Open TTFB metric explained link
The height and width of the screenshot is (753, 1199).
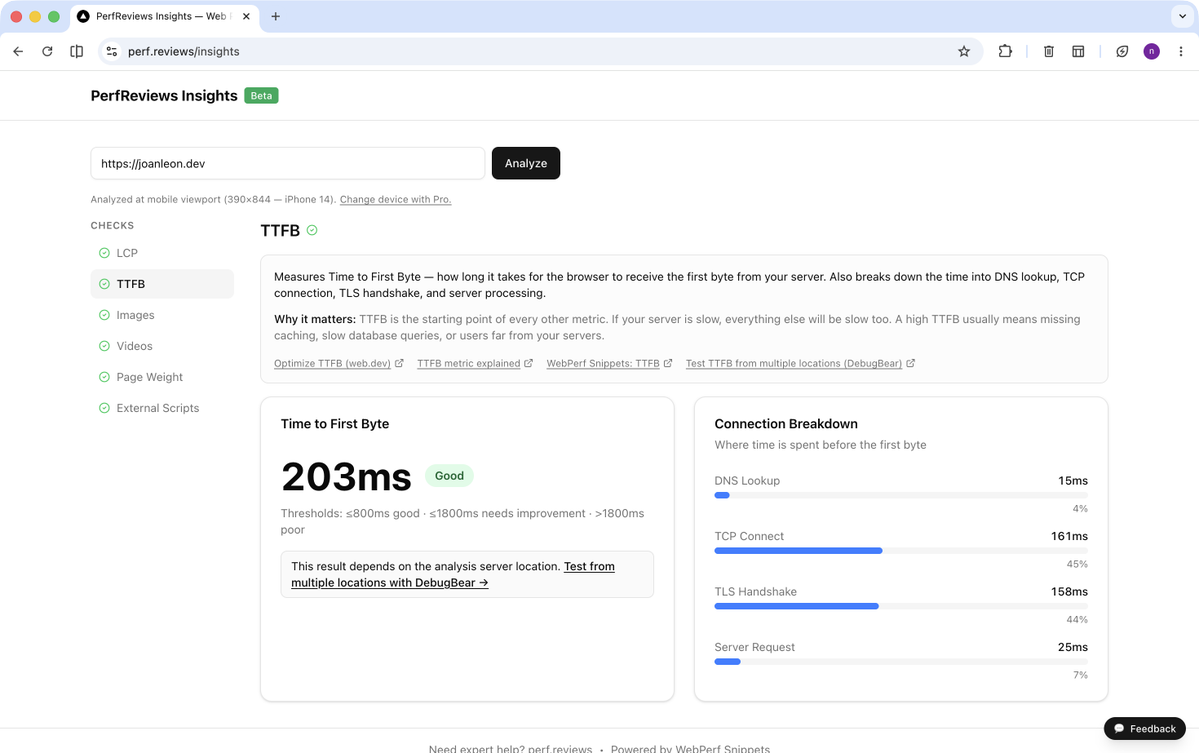click(469, 363)
